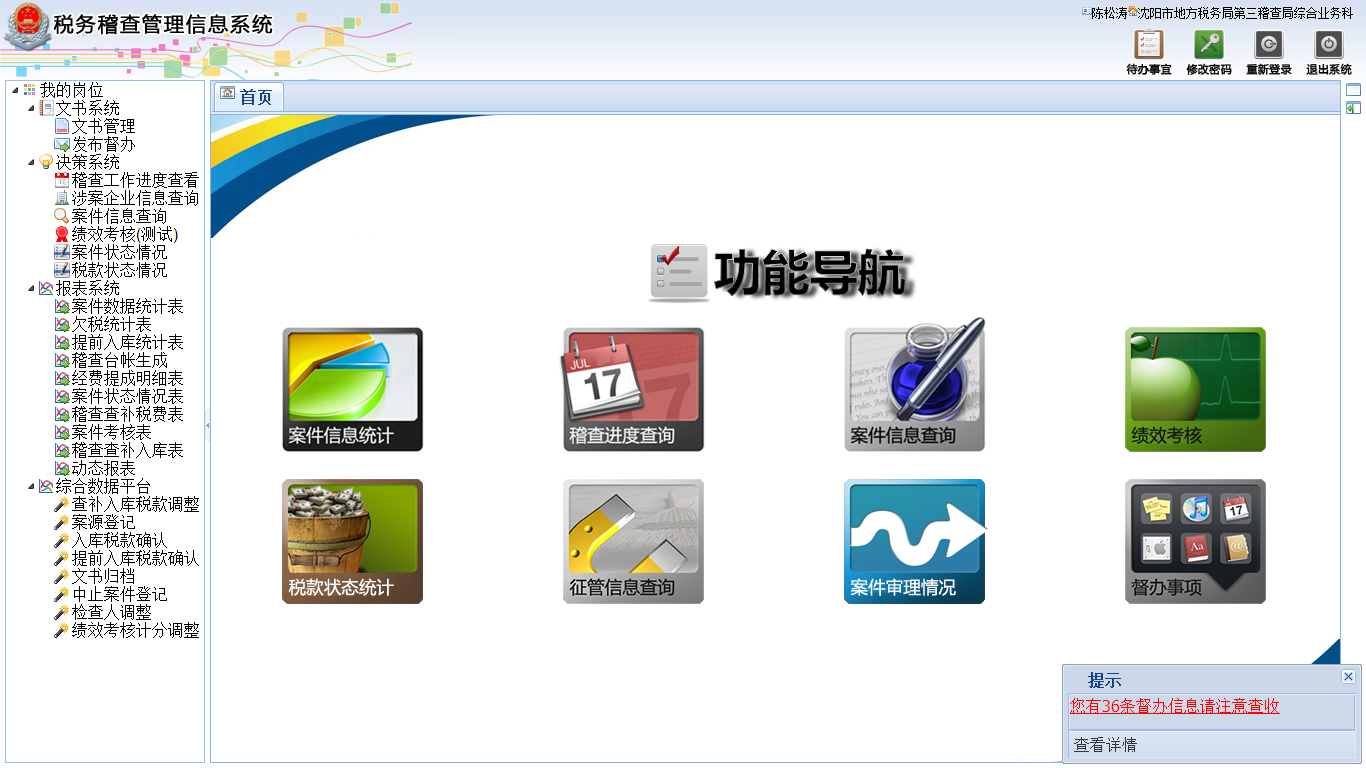1366x768 pixels.
Task: Open 案件状态情况 in 决策系统
Action: tap(119, 253)
